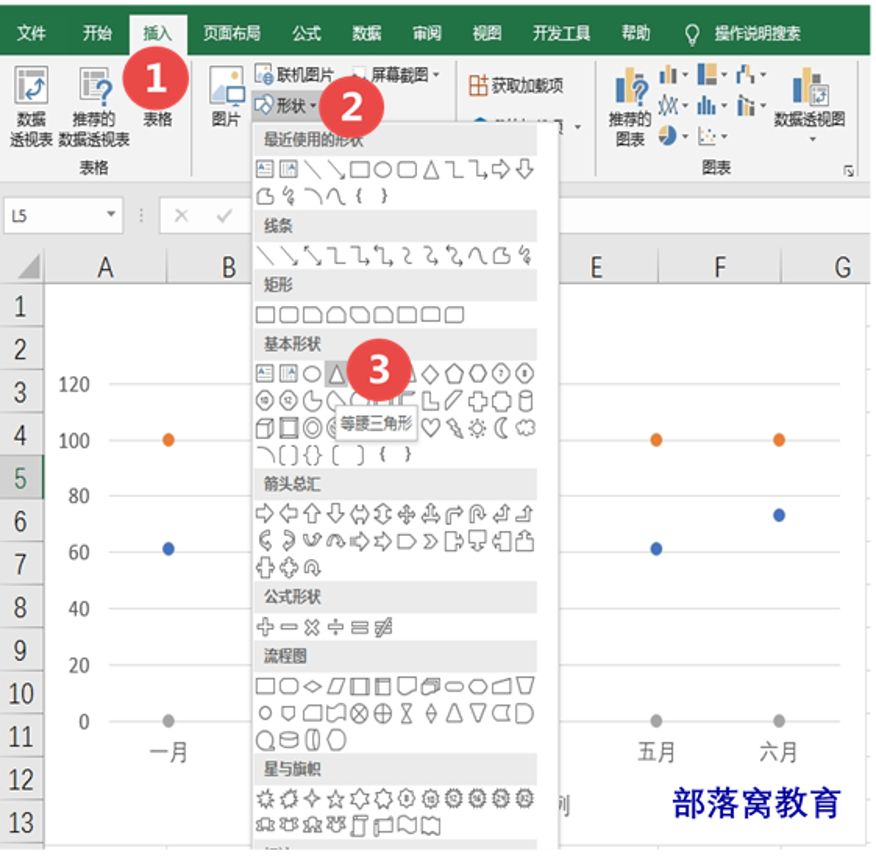This screenshot has width=876, height=856.
Task: Insert a 数据透视表 PivotTable
Action: tap(31, 106)
